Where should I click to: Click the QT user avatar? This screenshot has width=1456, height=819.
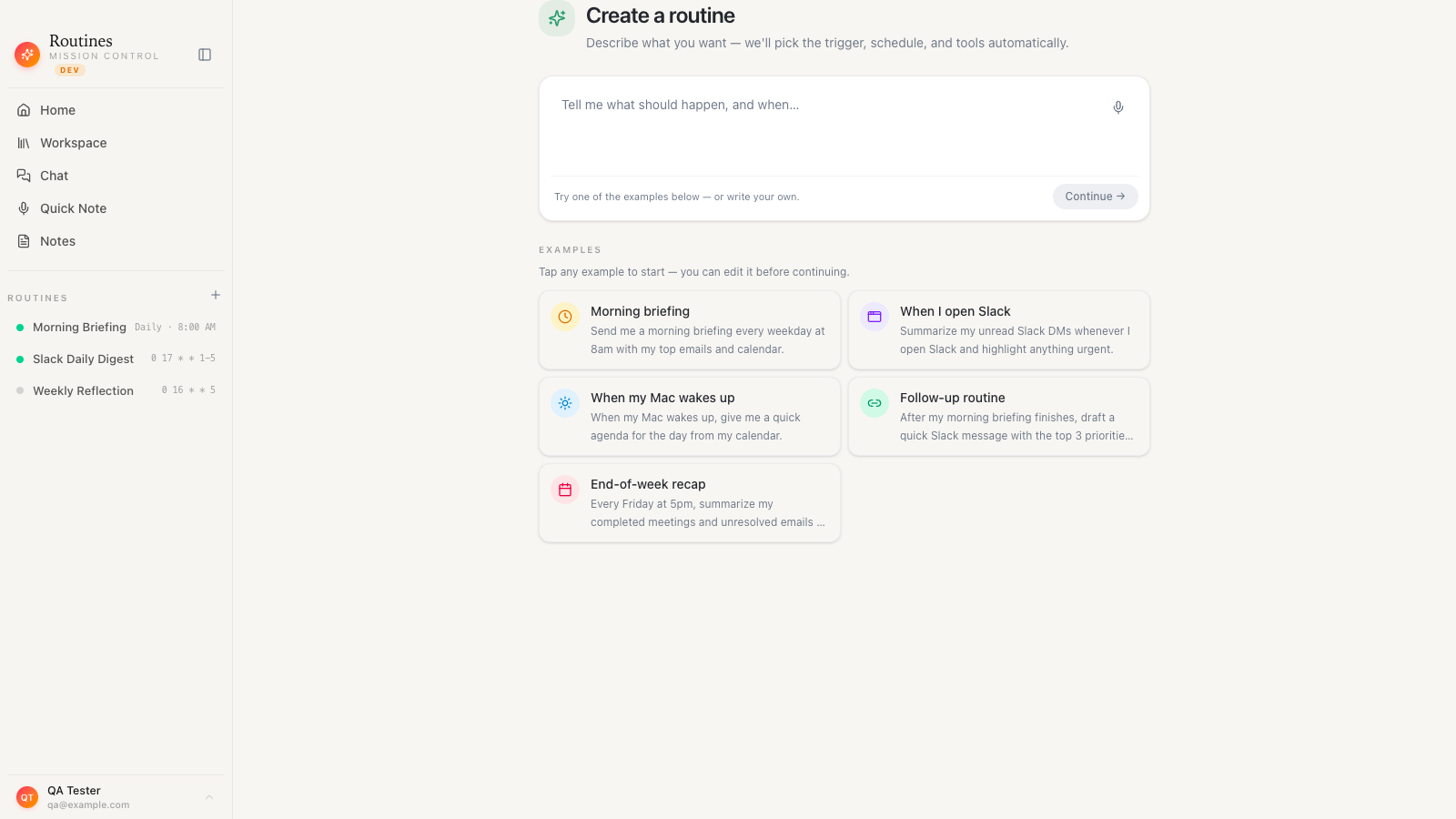click(27, 797)
